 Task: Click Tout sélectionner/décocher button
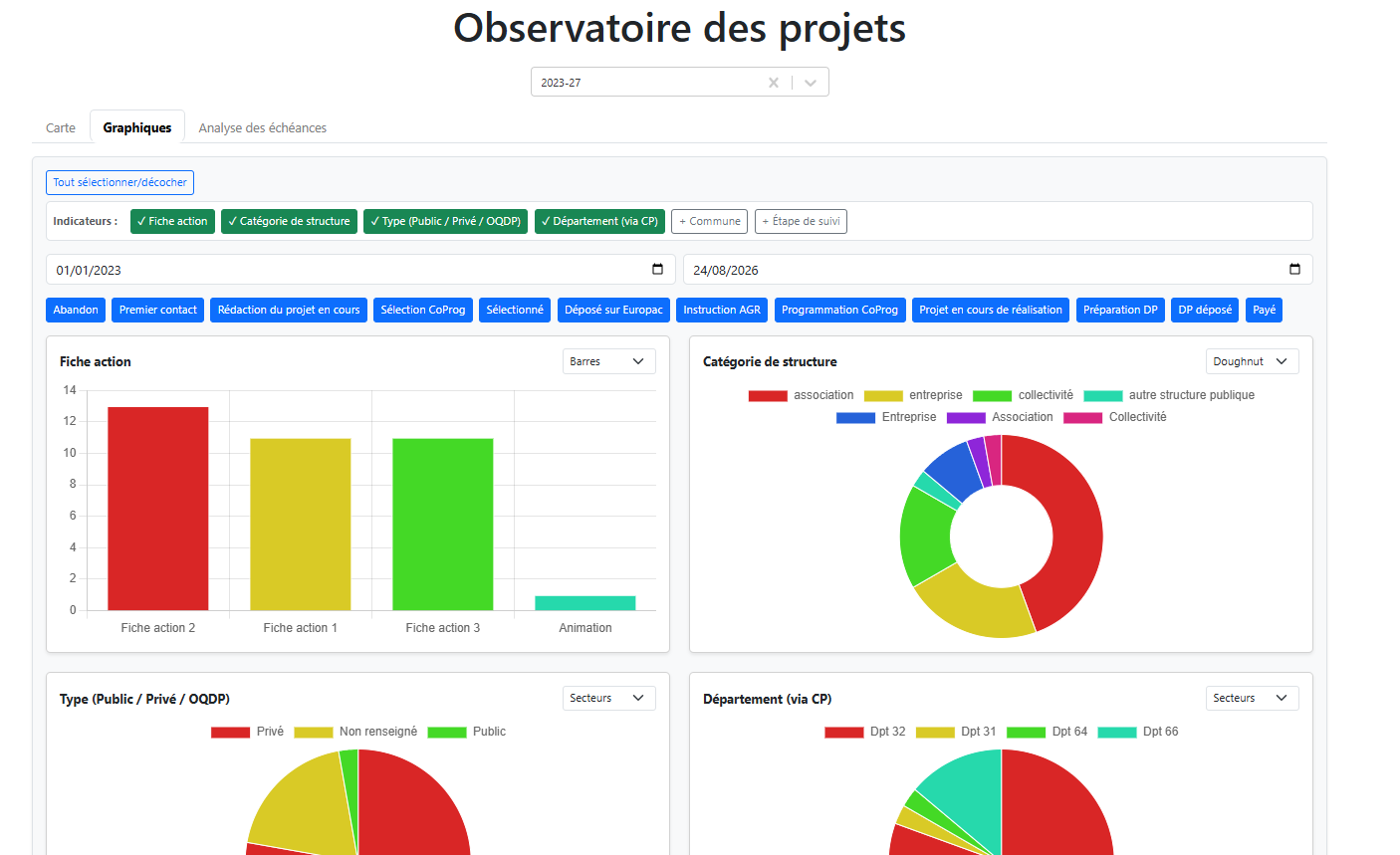click(119, 182)
